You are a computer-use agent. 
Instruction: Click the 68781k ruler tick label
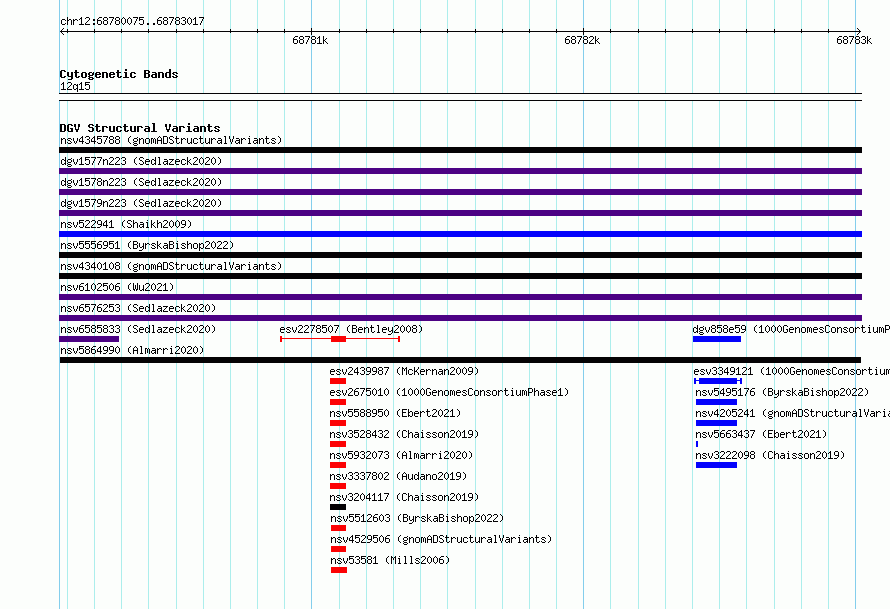point(310,40)
